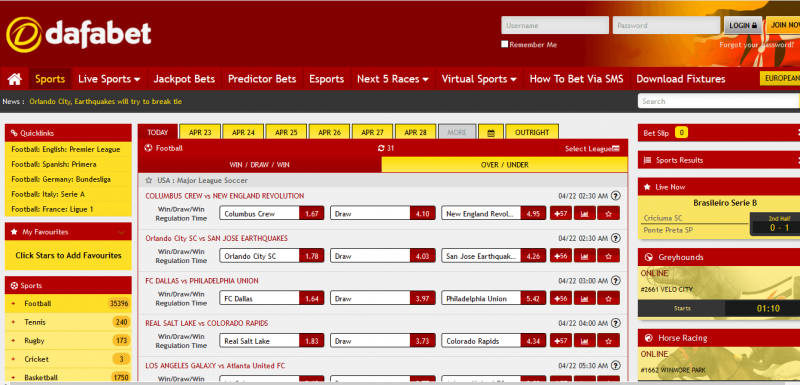This screenshot has height=385, width=800.
Task: Show +56 more markets for FC Dallas match
Action: [x=561, y=298]
